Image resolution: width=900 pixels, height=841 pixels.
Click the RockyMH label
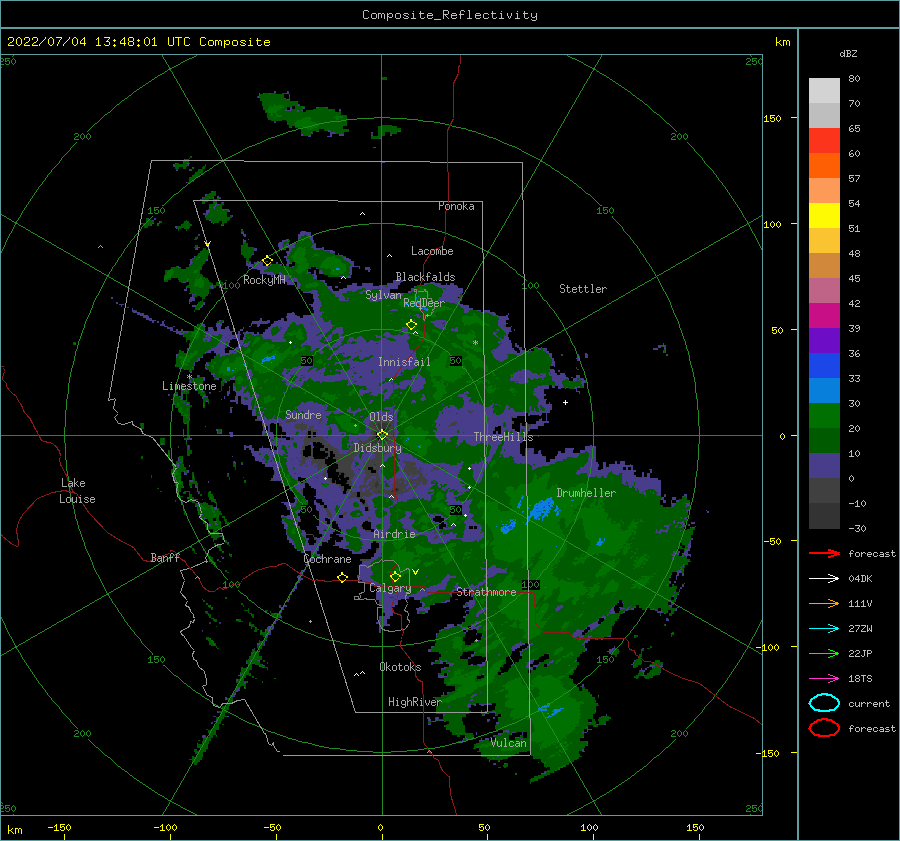[x=264, y=280]
